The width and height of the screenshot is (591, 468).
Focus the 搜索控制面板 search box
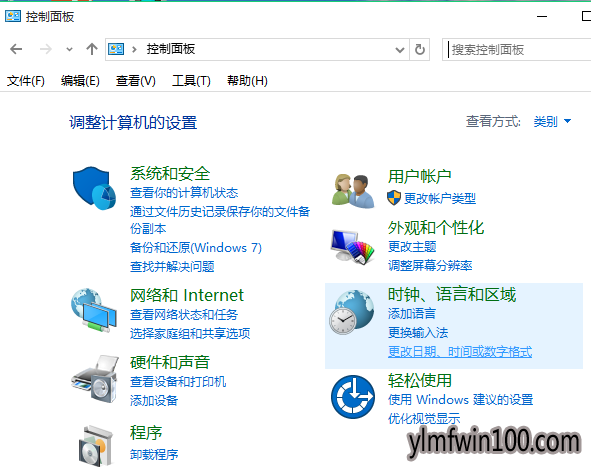[517, 49]
